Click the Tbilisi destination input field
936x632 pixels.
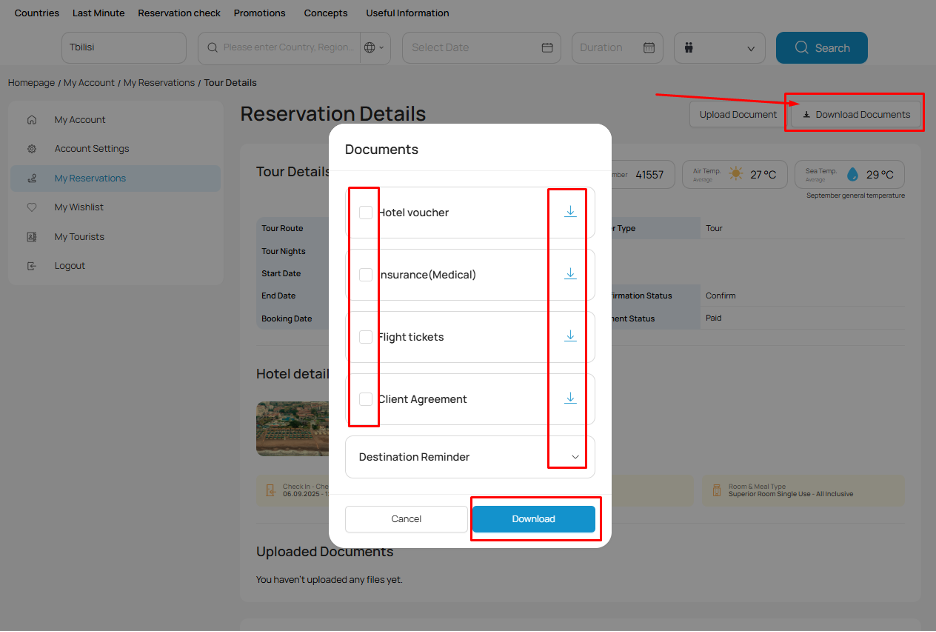click(x=123, y=47)
